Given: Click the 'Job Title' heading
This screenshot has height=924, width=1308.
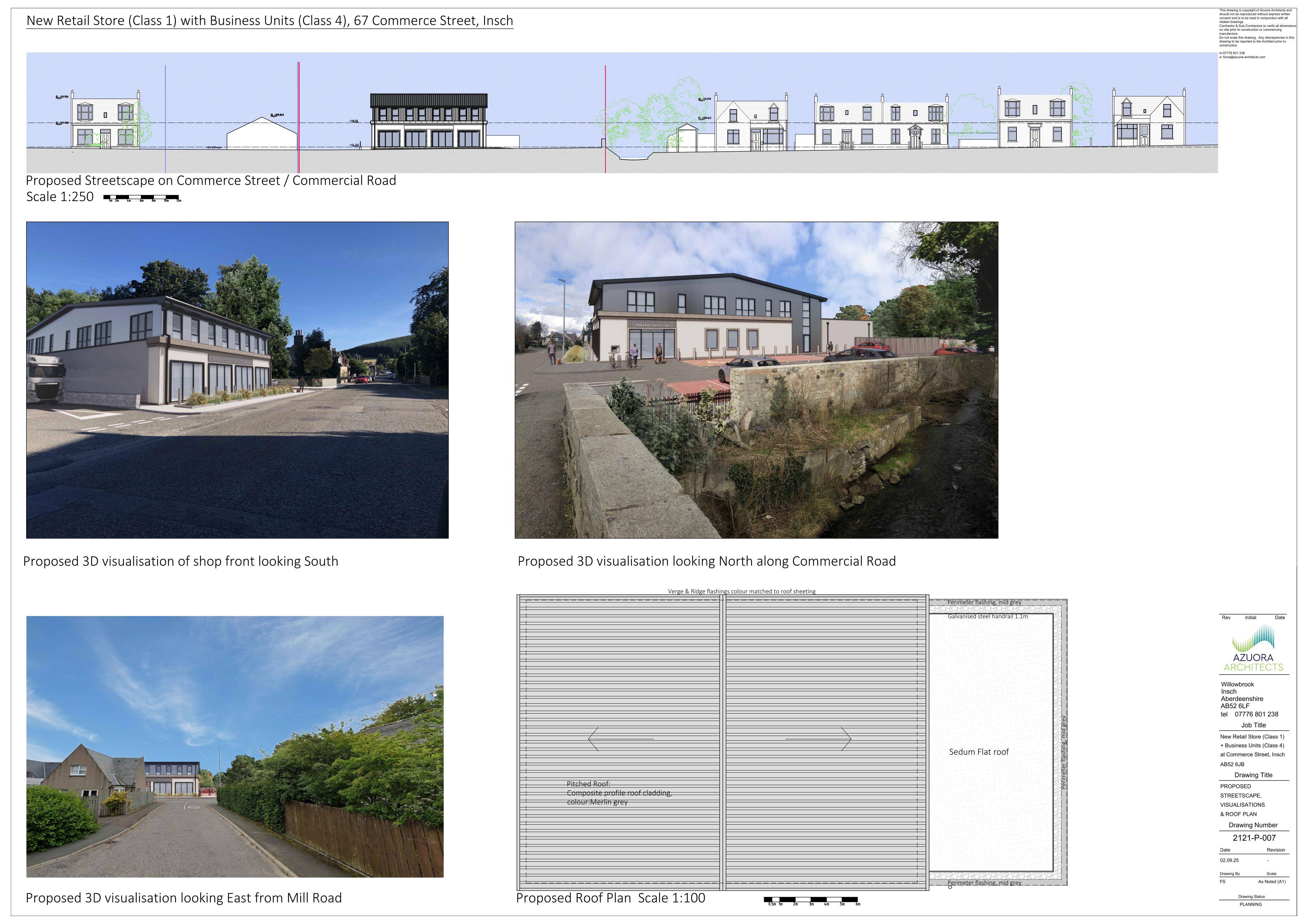Looking at the screenshot, I should click(1253, 725).
